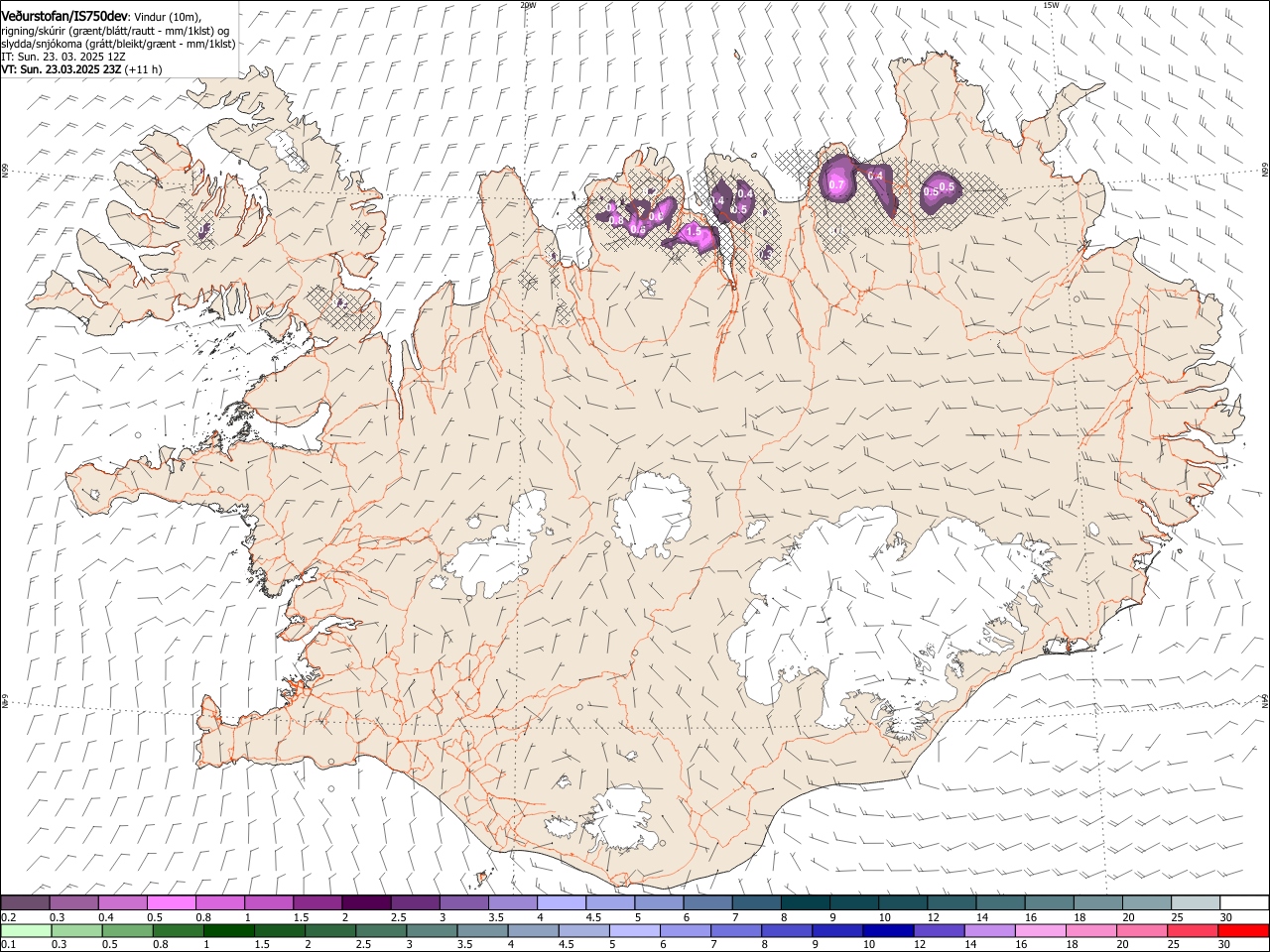Image resolution: width=1270 pixels, height=952 pixels.
Task: Pick the white swatch above 30 in upper legend
Action: 1244,902
